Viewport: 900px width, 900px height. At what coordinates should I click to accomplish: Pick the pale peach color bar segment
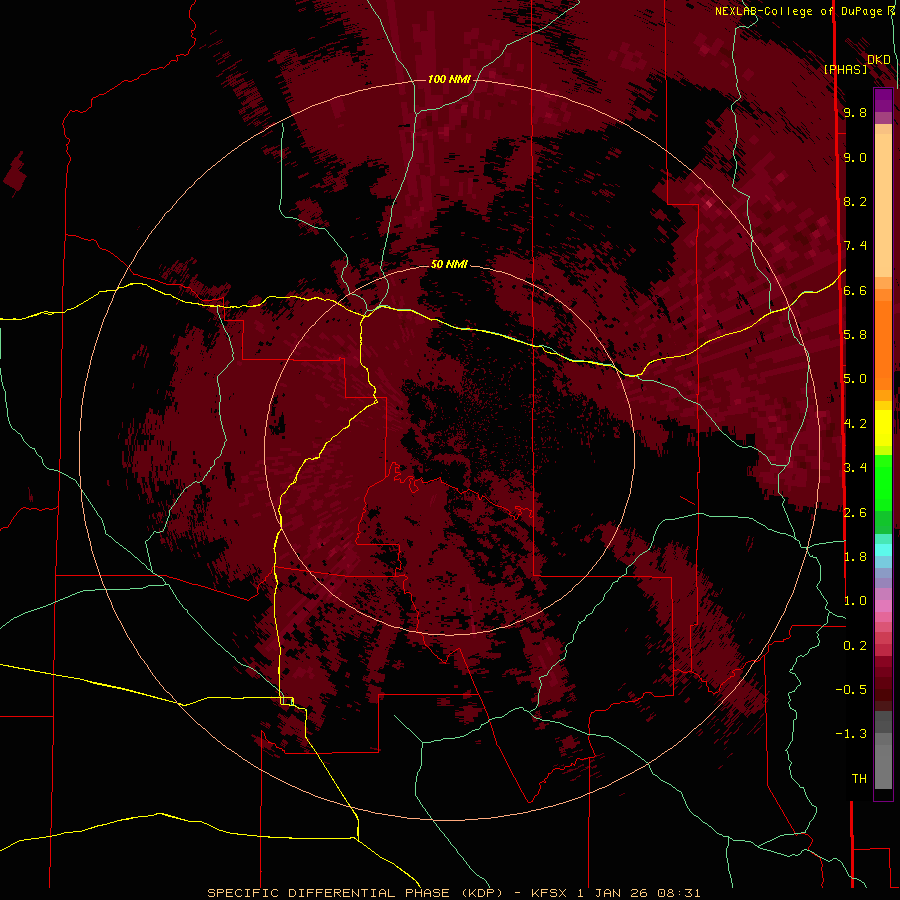[883, 205]
